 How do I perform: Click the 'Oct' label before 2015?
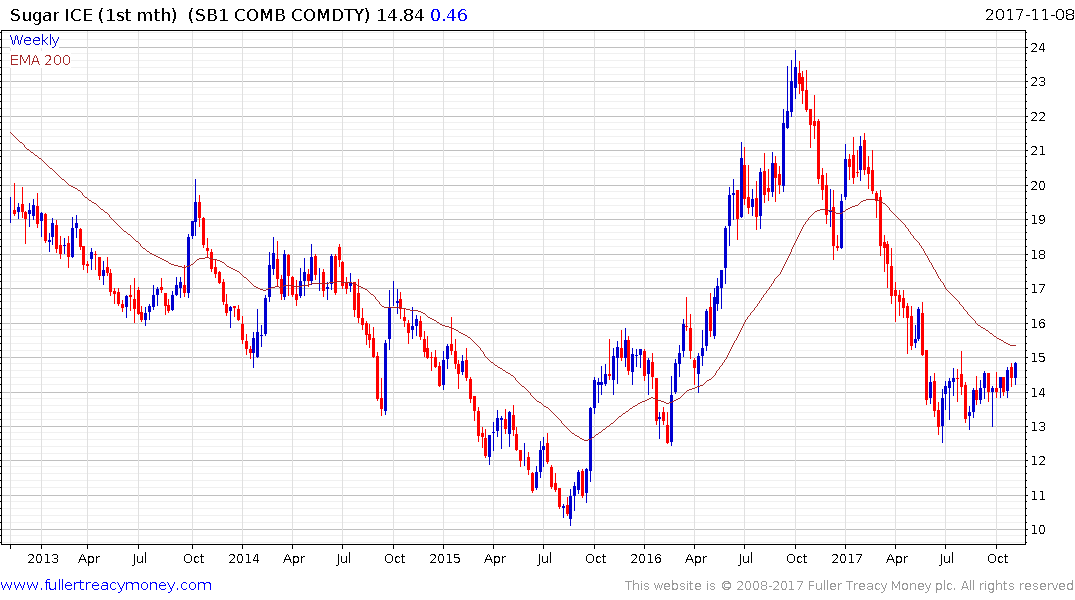pos(394,558)
